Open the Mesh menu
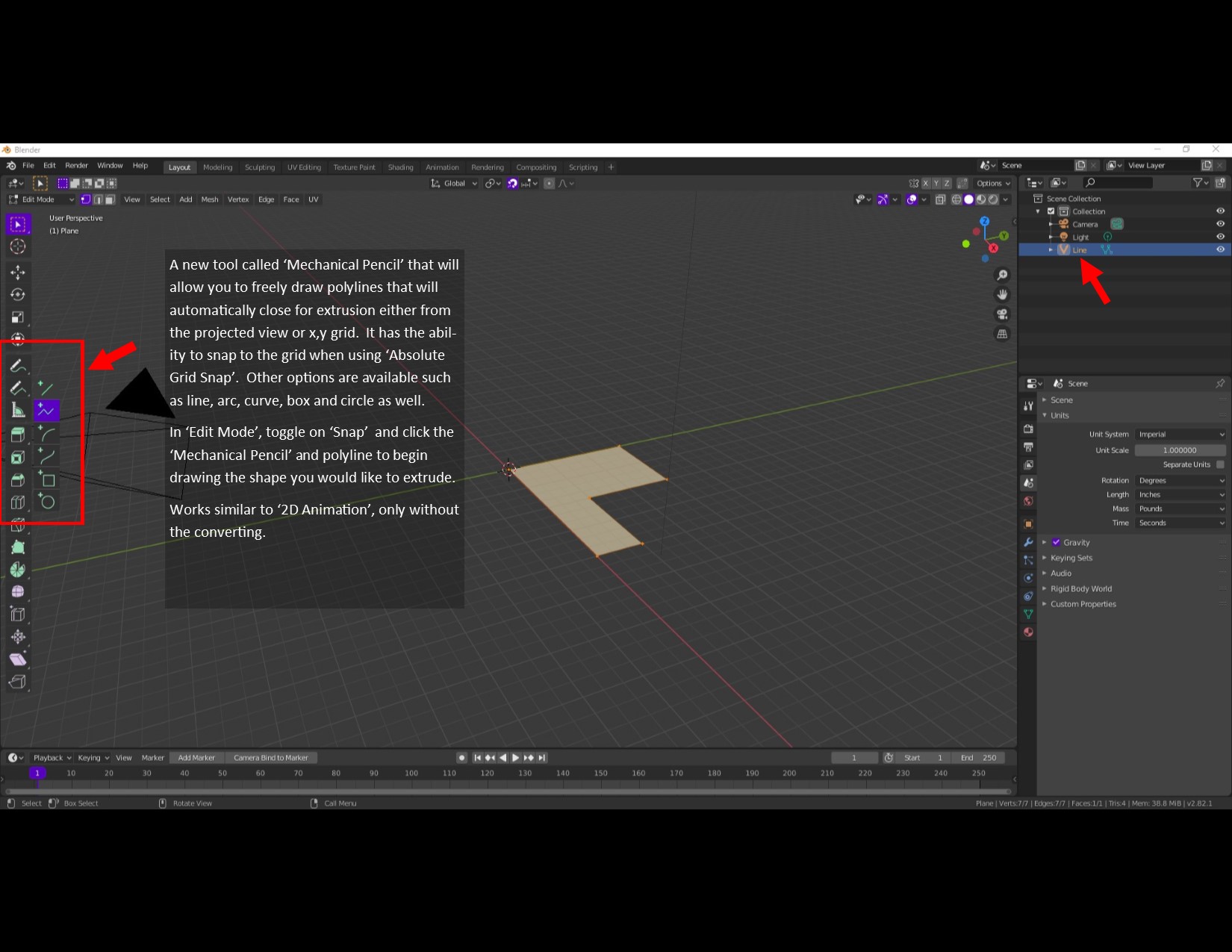The width and height of the screenshot is (1232, 952). (210, 200)
